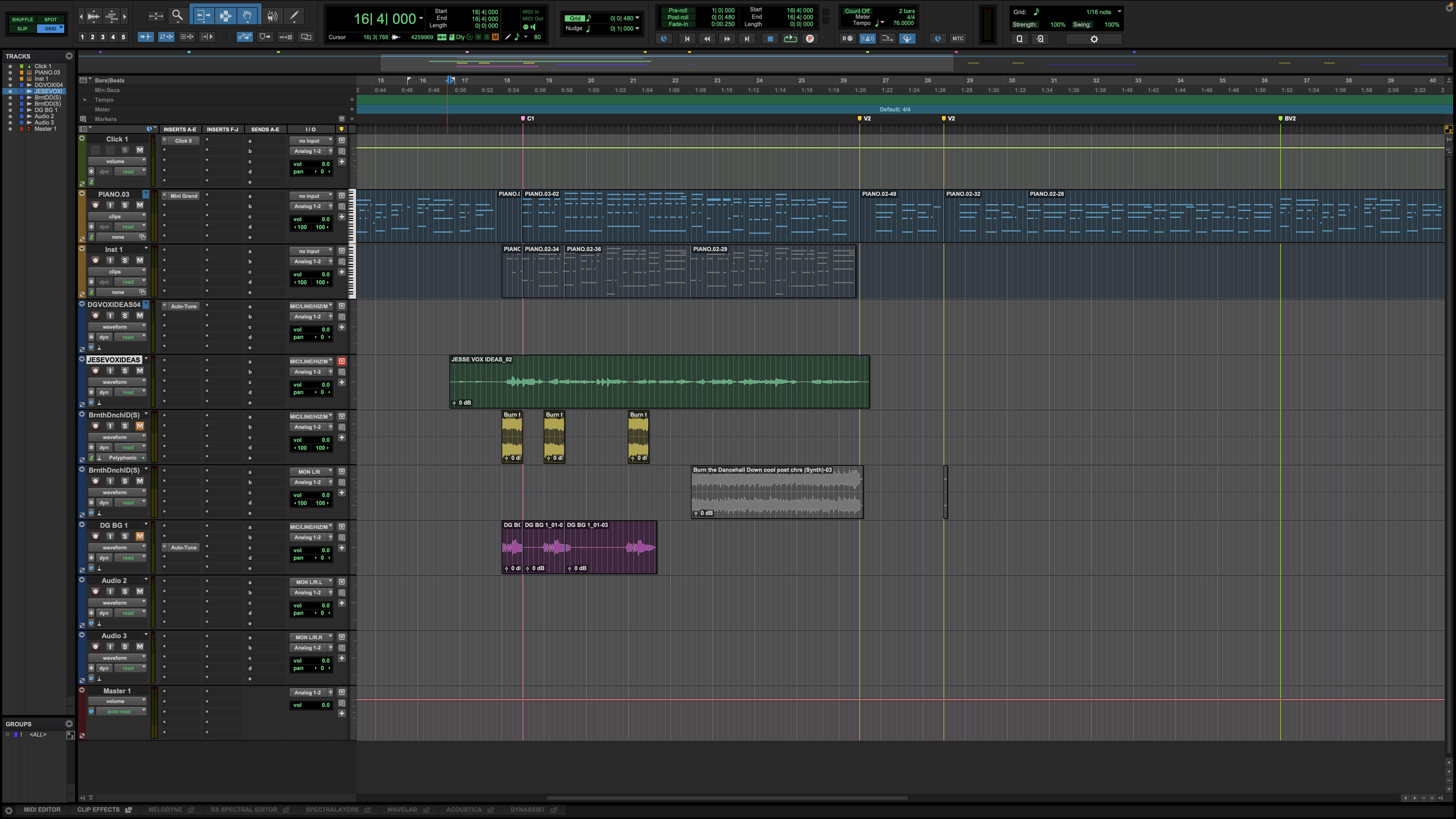Mute the PIANO.03 track
The image size is (1456, 819).
click(140, 205)
